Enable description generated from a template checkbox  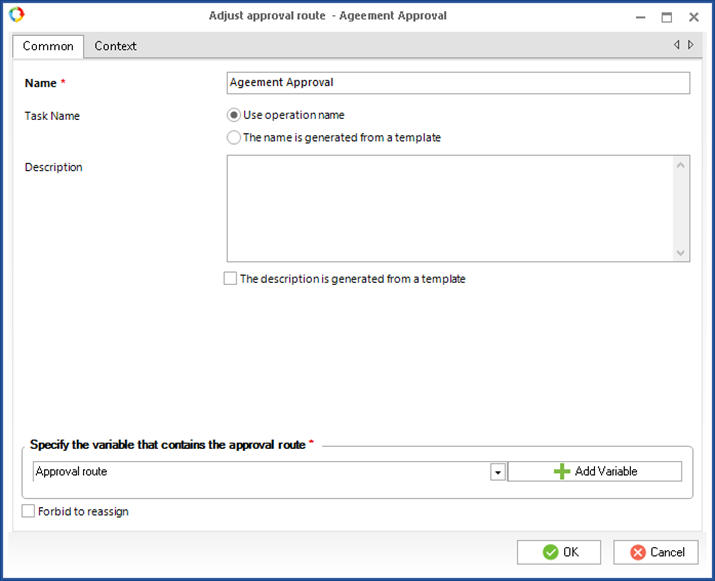pyautogui.click(x=230, y=279)
